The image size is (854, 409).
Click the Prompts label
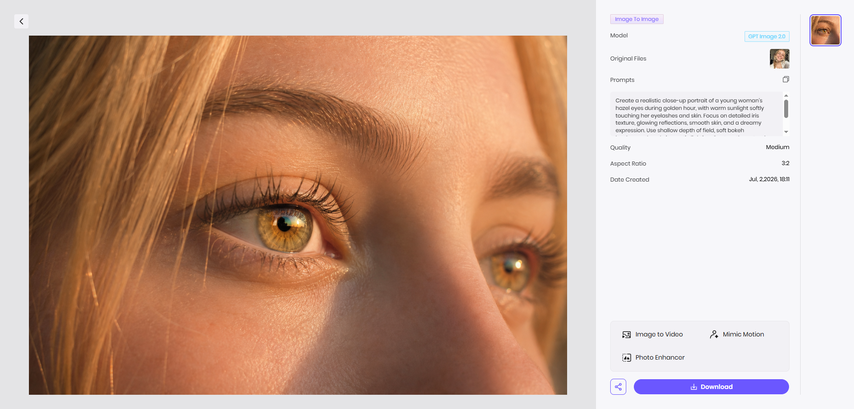[x=622, y=80]
